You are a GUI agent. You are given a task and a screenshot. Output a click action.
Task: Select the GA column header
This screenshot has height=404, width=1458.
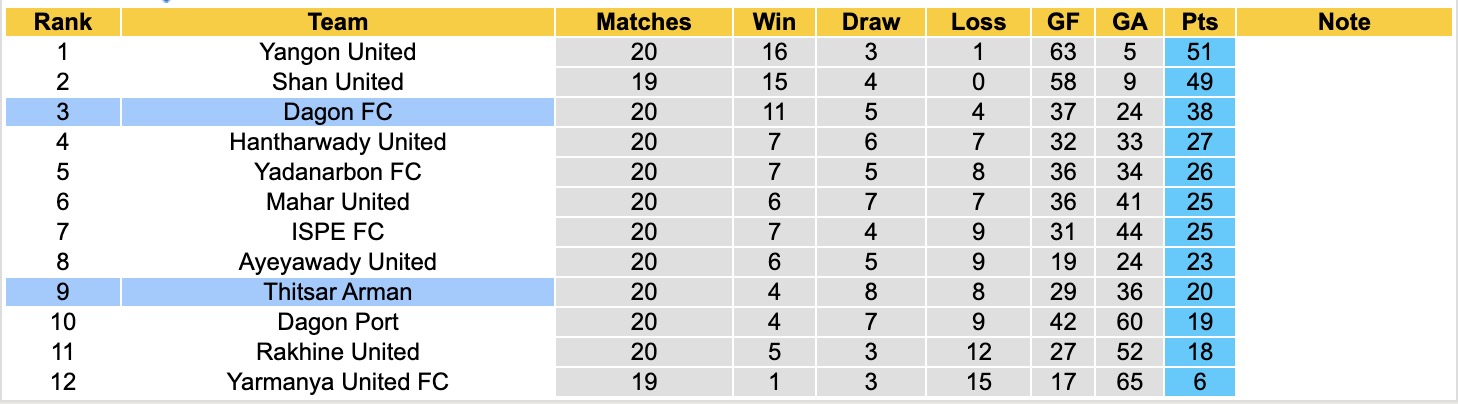coord(1127,22)
